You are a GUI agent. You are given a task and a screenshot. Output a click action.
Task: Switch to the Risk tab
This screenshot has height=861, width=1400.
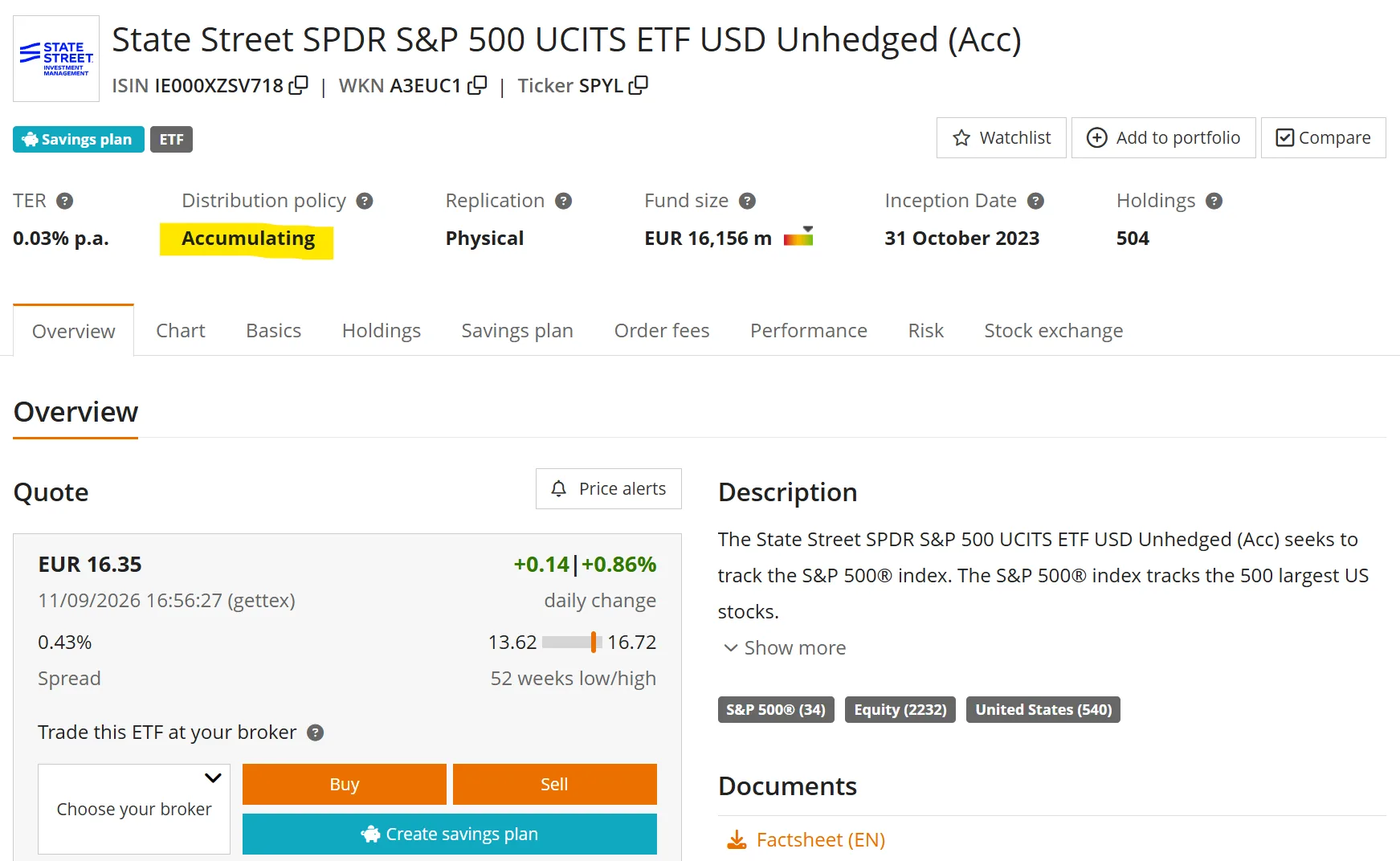tap(926, 331)
